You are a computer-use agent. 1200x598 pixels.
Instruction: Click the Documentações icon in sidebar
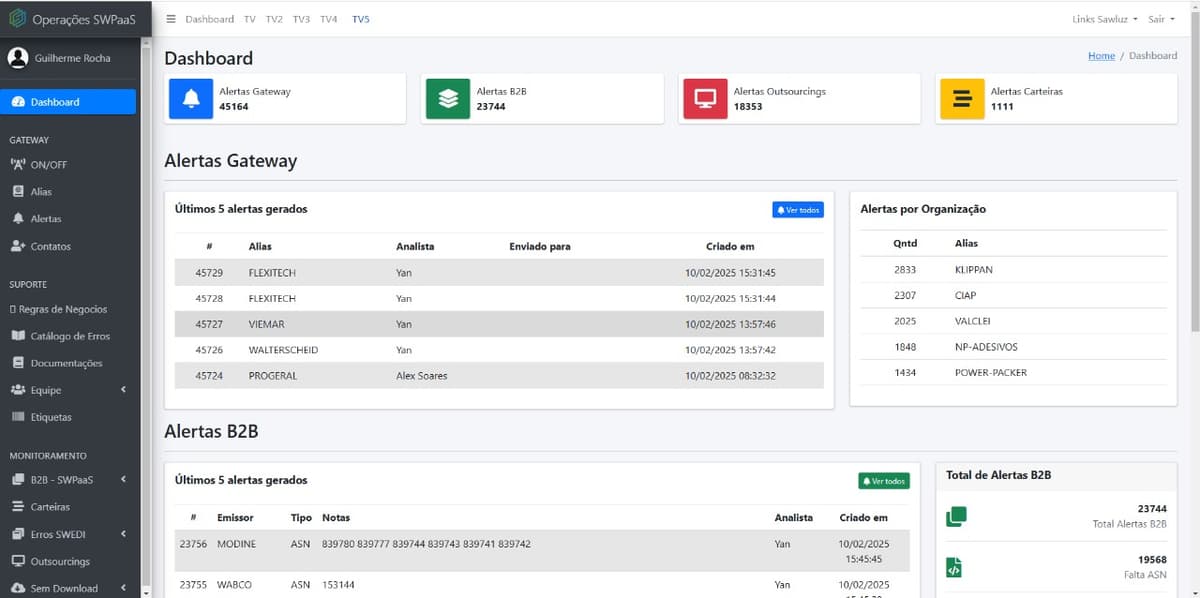pyautogui.click(x=18, y=363)
